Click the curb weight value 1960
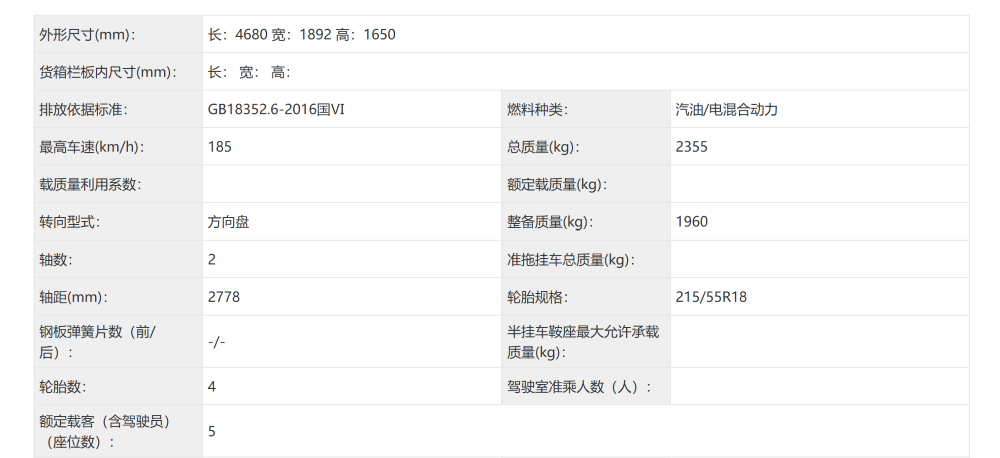Image resolution: width=1000 pixels, height=458 pixels. pyautogui.click(x=692, y=222)
